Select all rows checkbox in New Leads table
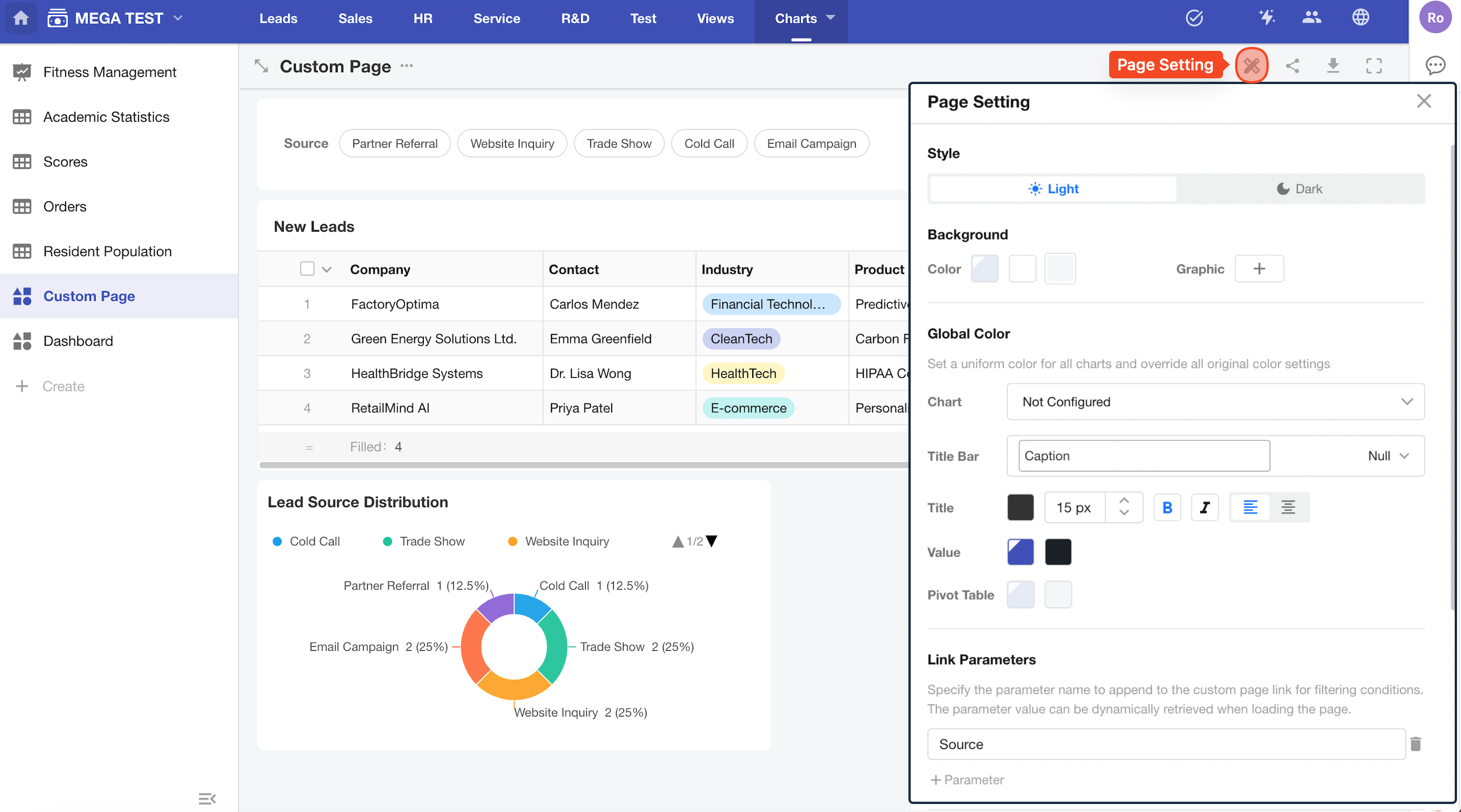 click(307, 269)
